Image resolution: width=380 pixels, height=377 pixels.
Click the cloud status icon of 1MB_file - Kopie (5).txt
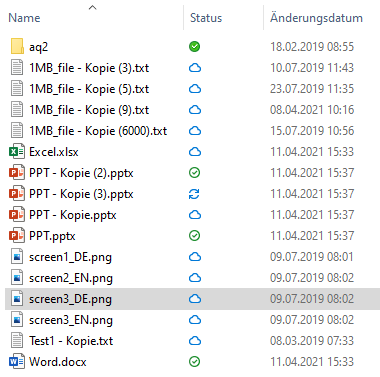click(195, 89)
